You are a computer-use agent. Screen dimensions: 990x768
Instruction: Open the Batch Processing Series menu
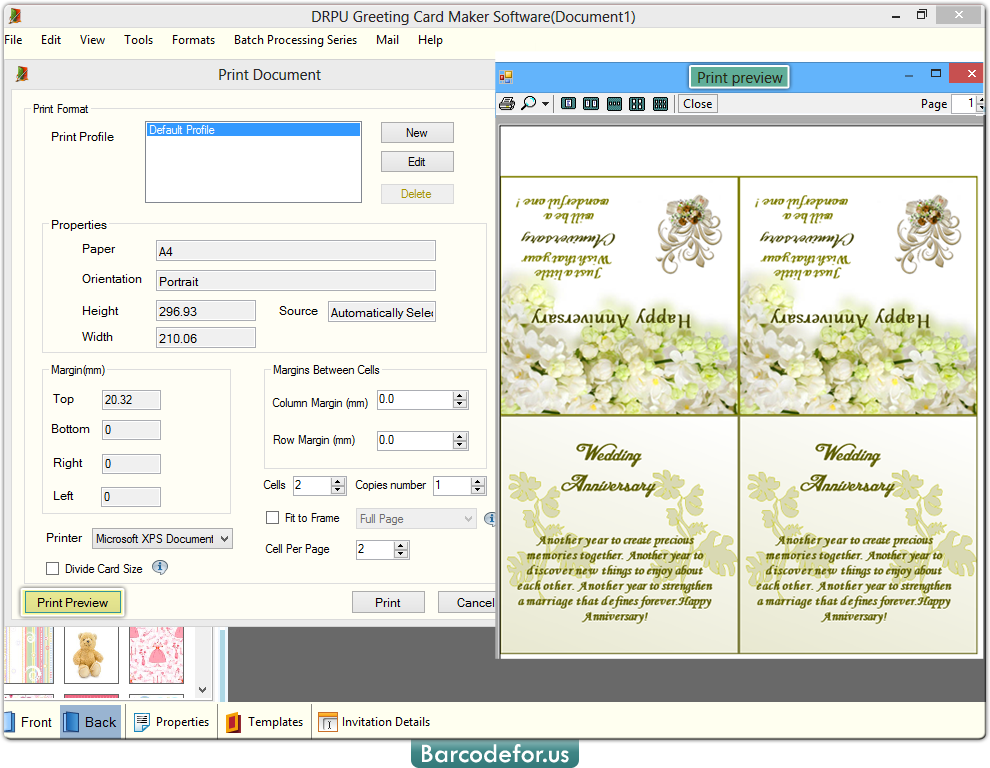(x=295, y=40)
